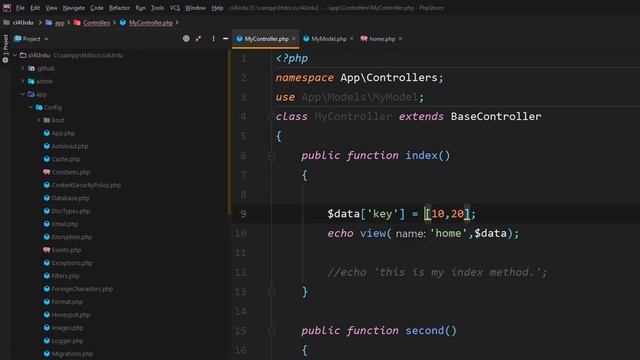Collapse the Config folder
The height and width of the screenshot is (360, 640).
(31, 107)
